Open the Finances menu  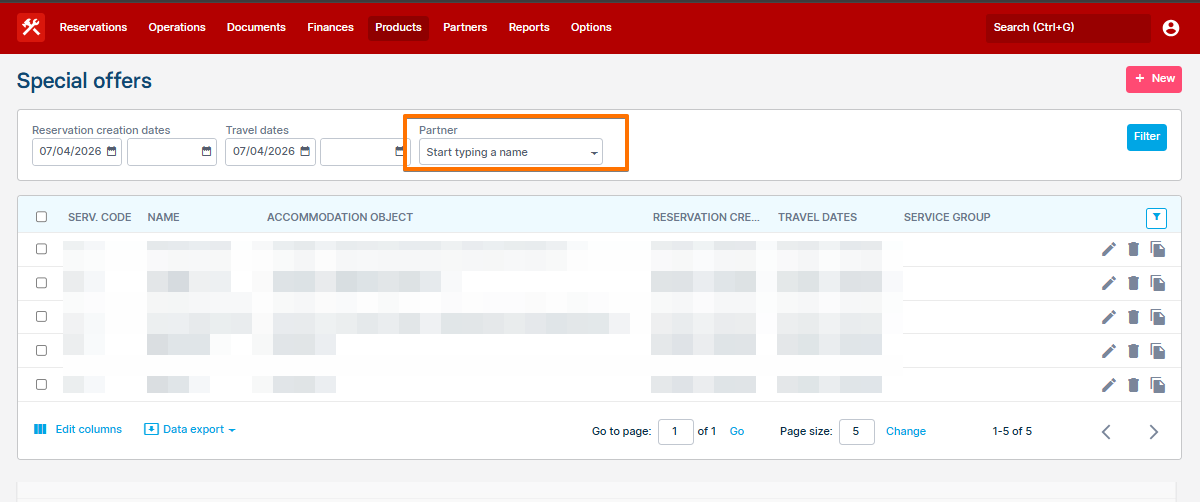pos(330,27)
